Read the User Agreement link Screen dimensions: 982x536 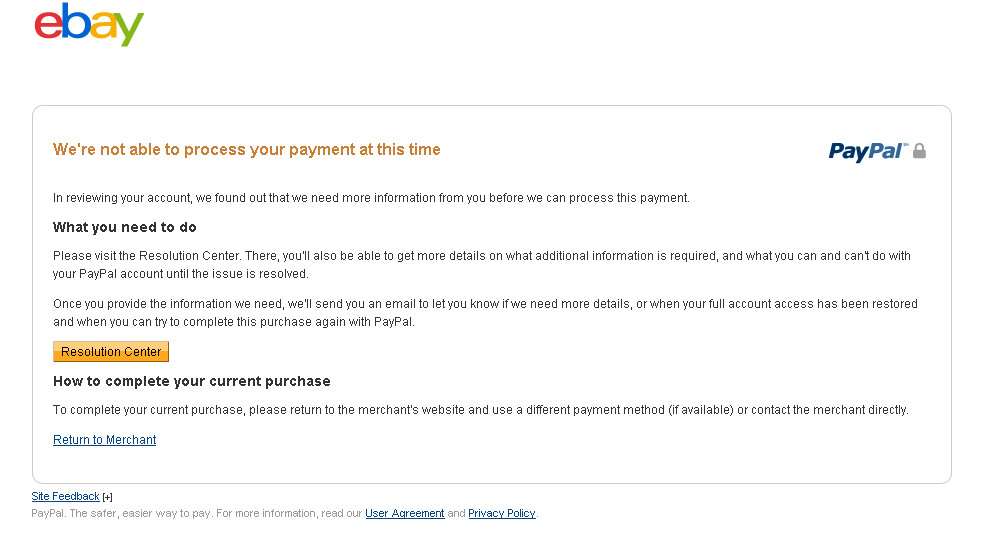click(x=404, y=513)
